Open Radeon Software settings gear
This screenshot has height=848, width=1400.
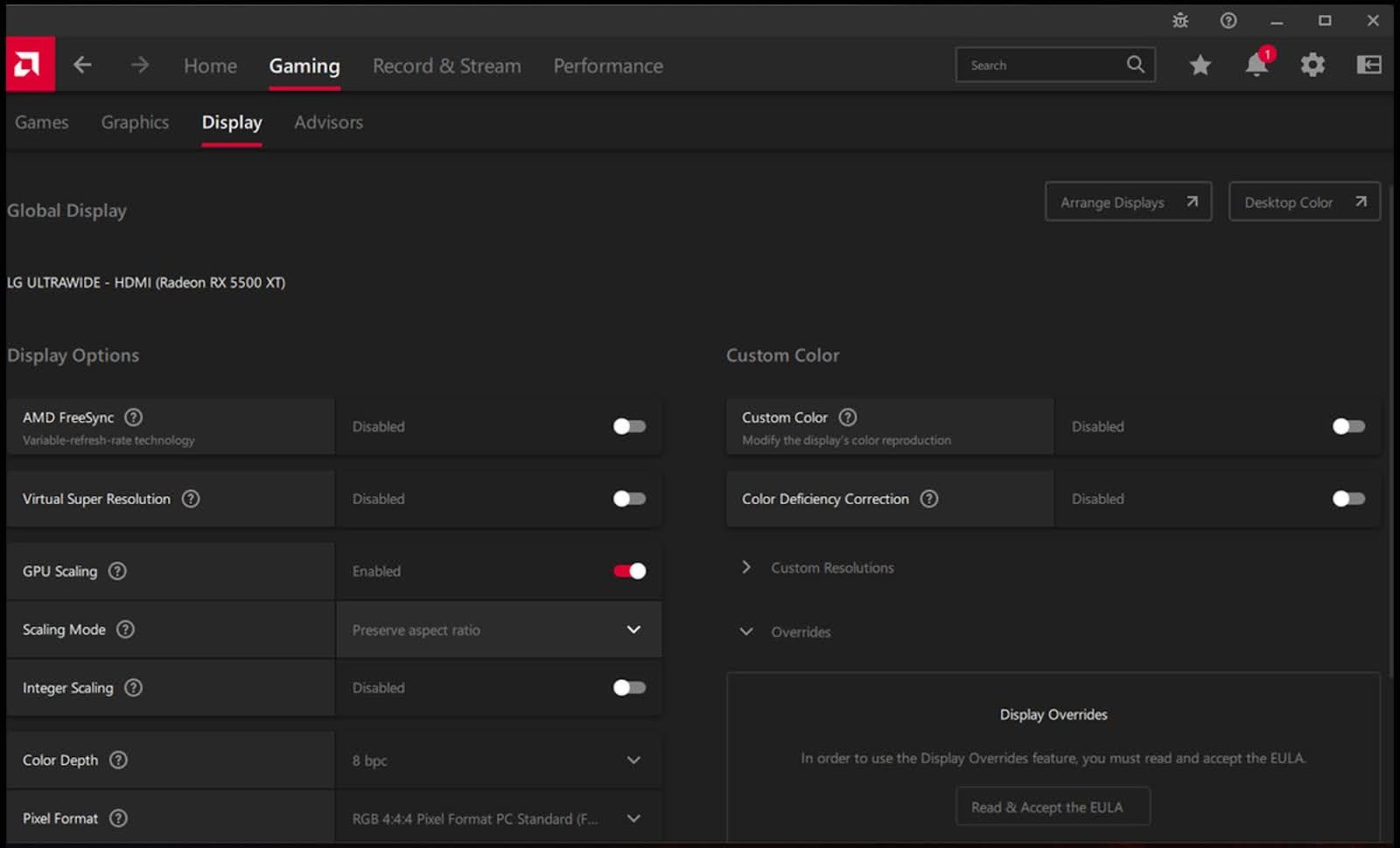pos(1313,65)
